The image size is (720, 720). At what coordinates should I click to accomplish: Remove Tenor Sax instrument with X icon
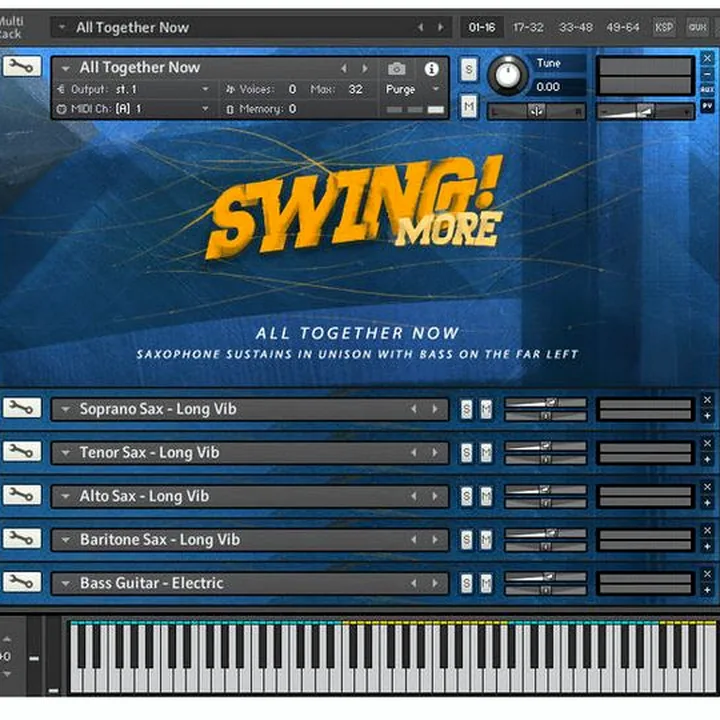[x=707, y=444]
